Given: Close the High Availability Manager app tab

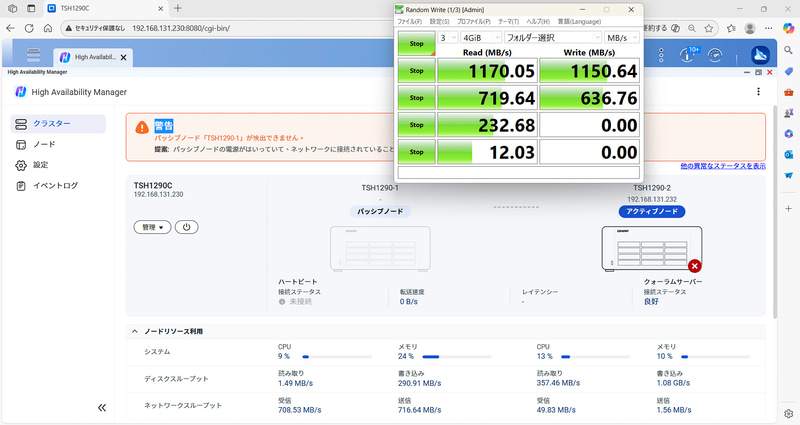Looking at the screenshot, I should coord(123,58).
